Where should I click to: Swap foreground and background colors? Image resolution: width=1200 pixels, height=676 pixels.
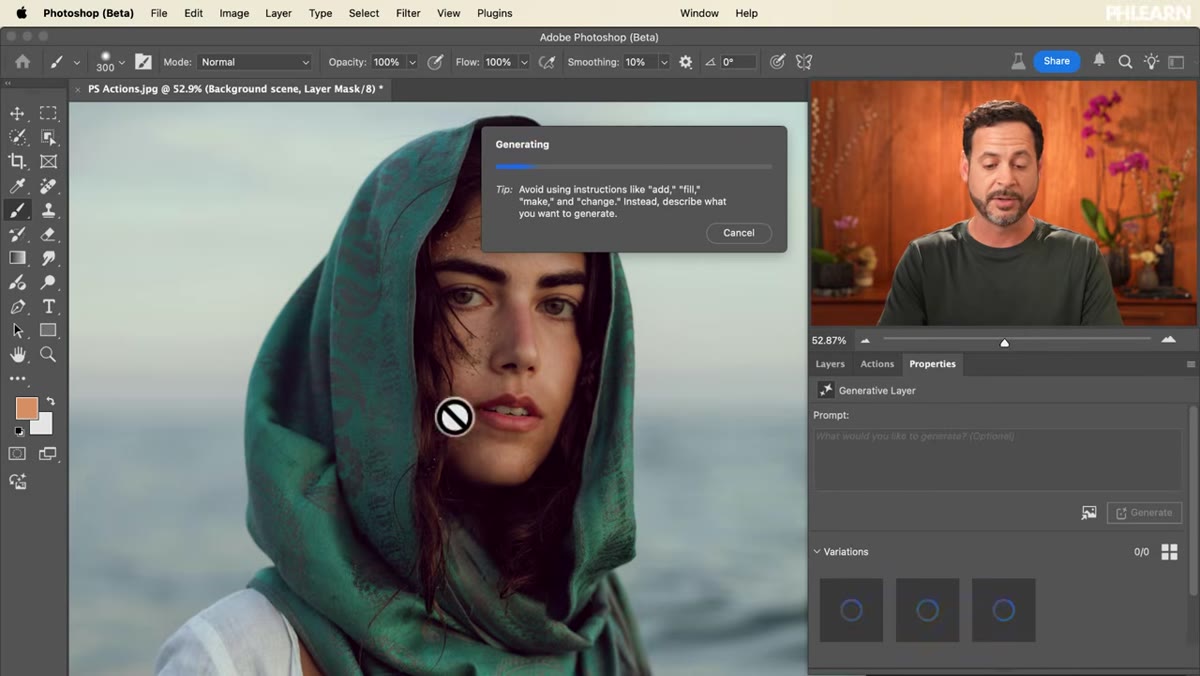click(x=50, y=401)
